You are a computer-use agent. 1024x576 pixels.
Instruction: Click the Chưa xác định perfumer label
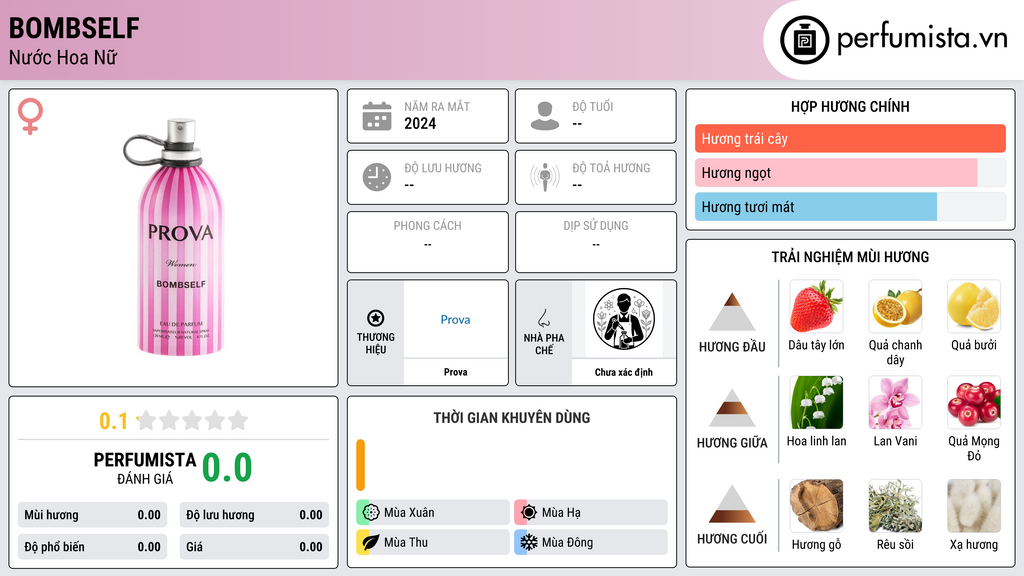click(x=624, y=372)
